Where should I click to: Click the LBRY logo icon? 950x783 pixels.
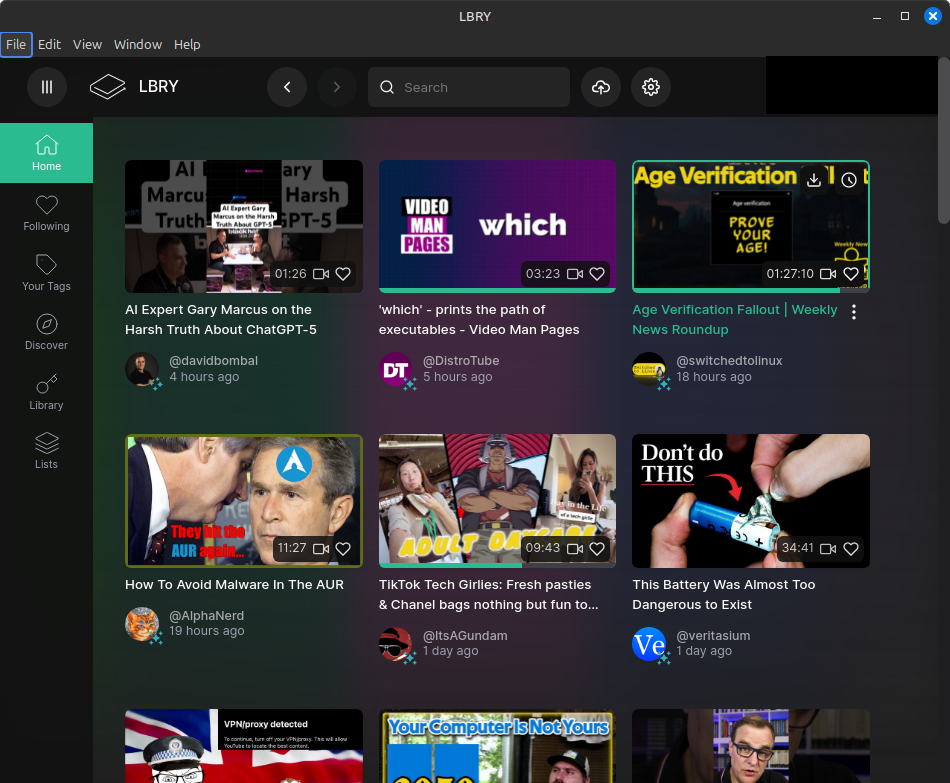pos(108,87)
